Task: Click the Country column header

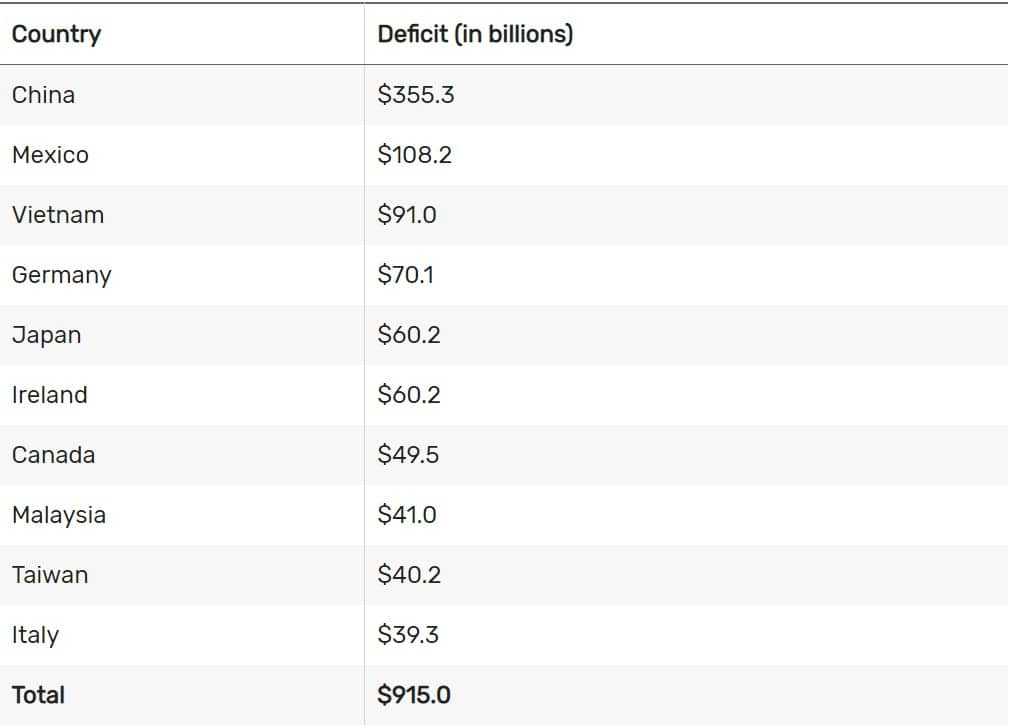Action: tap(56, 34)
